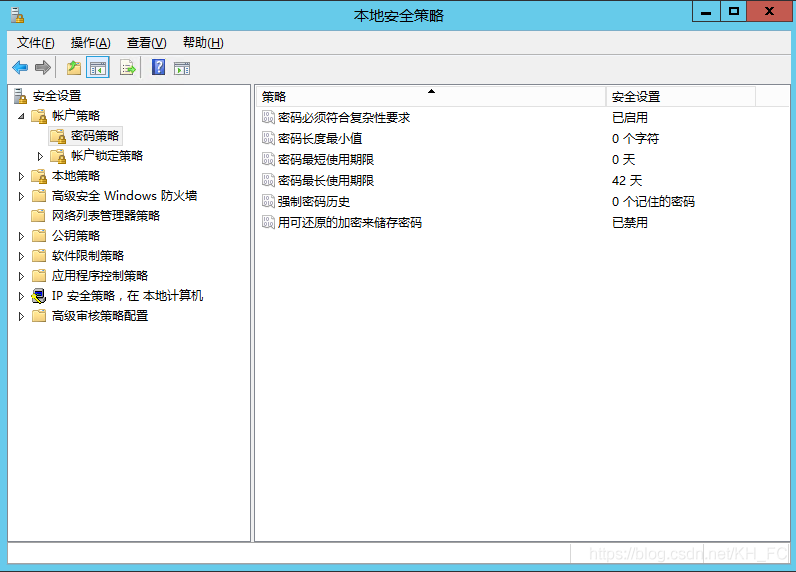Select the 密码长度最小值 policy text
796x572 pixels.
click(320, 139)
